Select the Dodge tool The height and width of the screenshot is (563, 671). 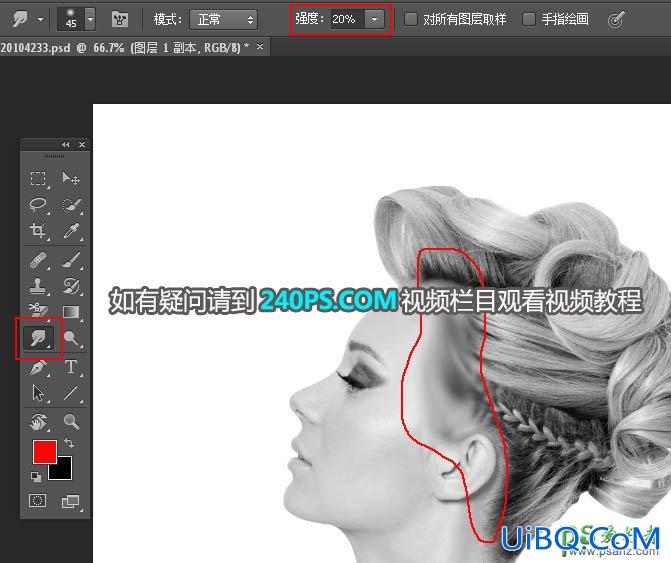coord(71,338)
